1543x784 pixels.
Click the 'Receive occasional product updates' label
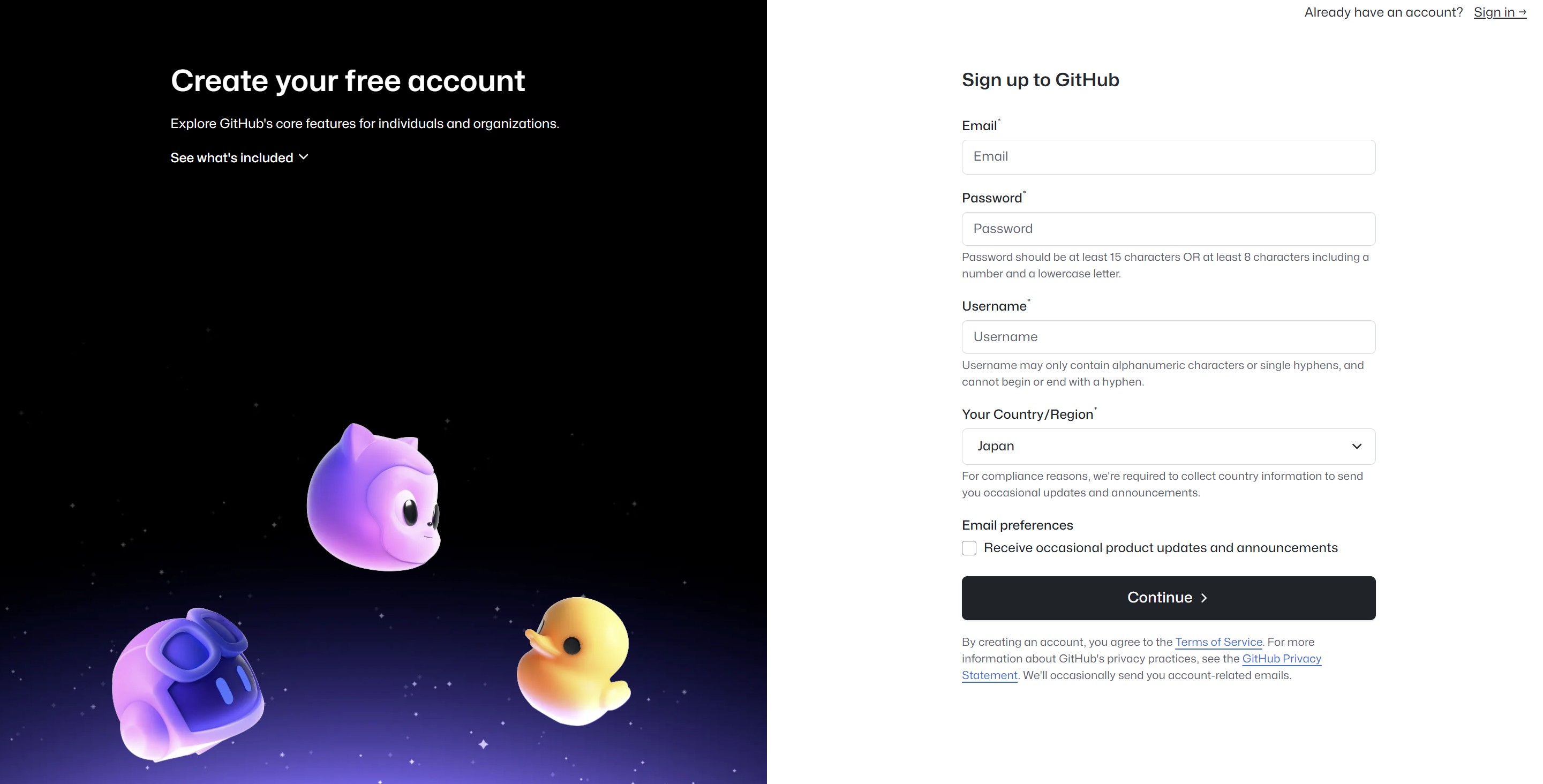pos(1160,548)
